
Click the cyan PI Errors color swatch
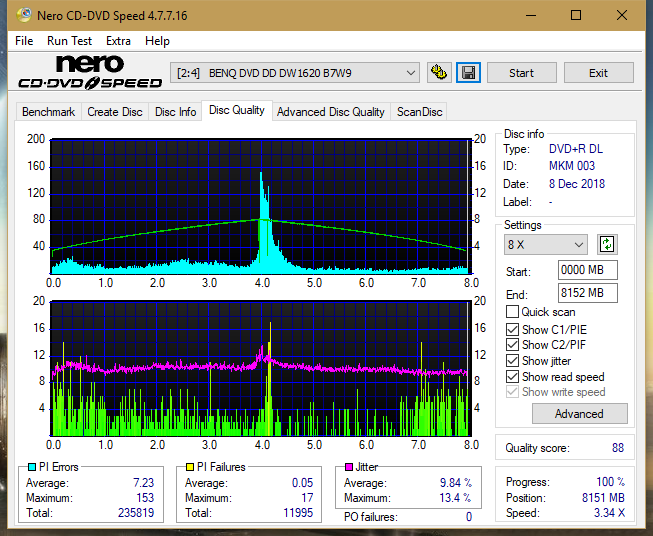(31, 467)
